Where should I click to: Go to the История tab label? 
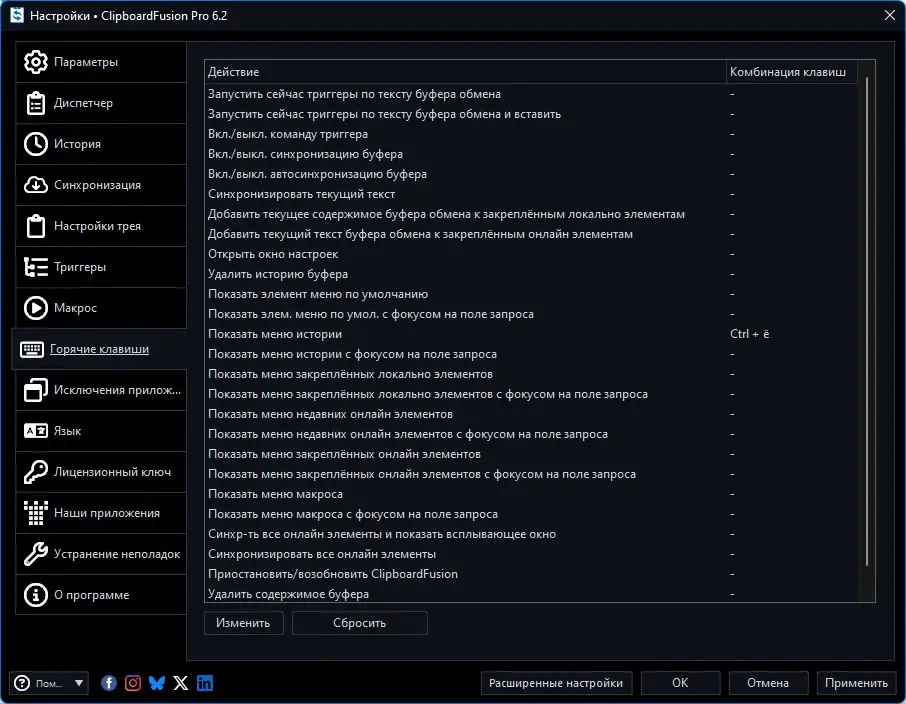[77, 144]
